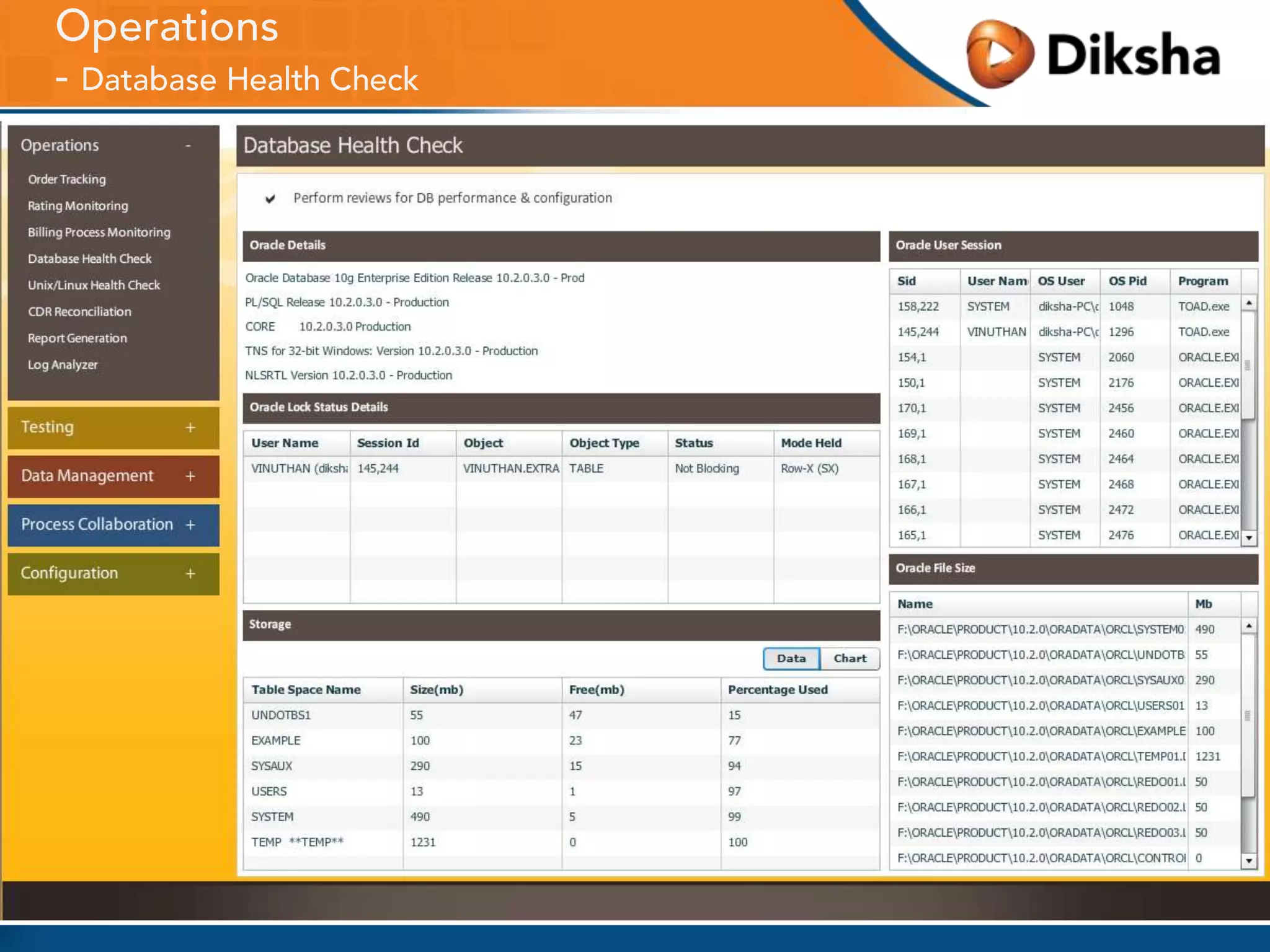Expand the Testing section
Screen dimensions: 1270x952
(x=190, y=428)
